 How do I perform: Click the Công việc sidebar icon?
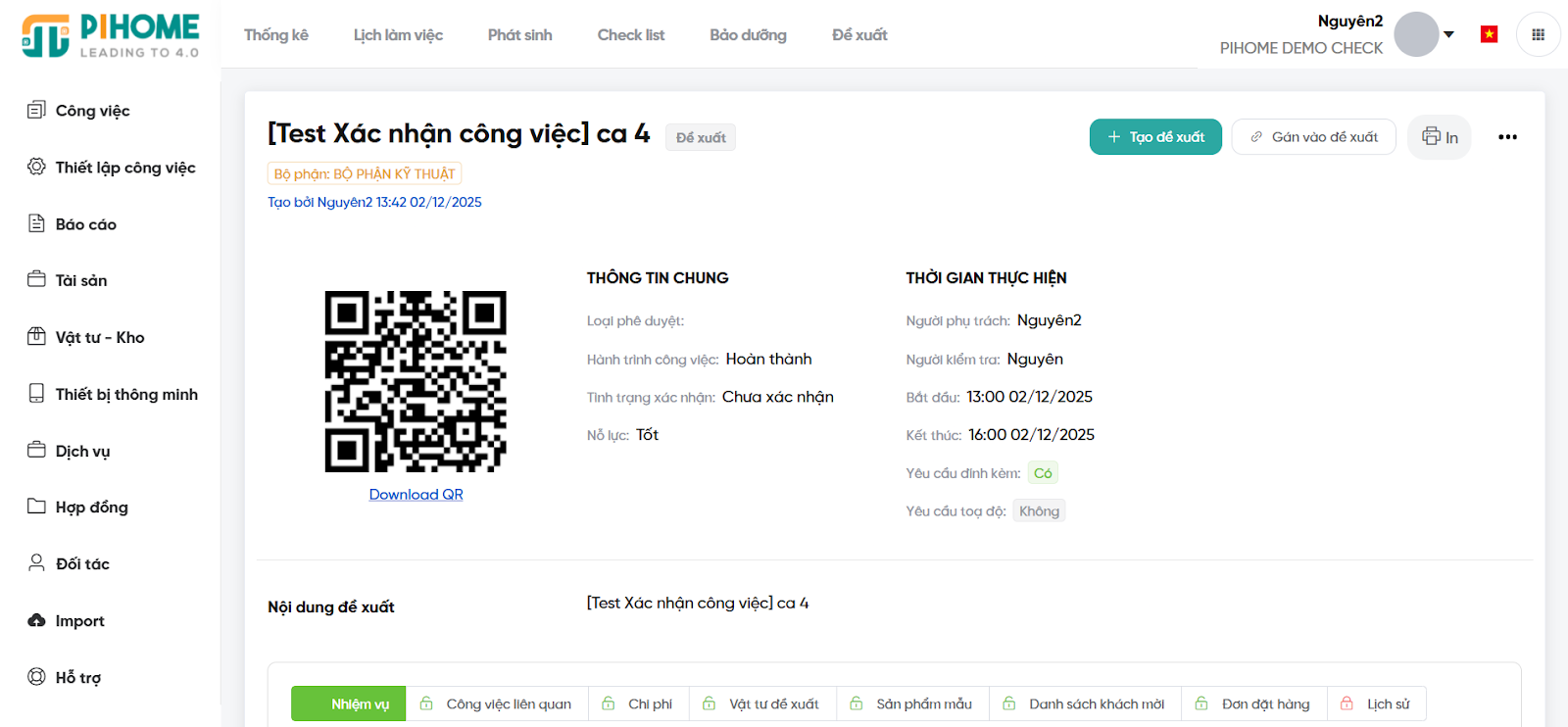coord(36,110)
